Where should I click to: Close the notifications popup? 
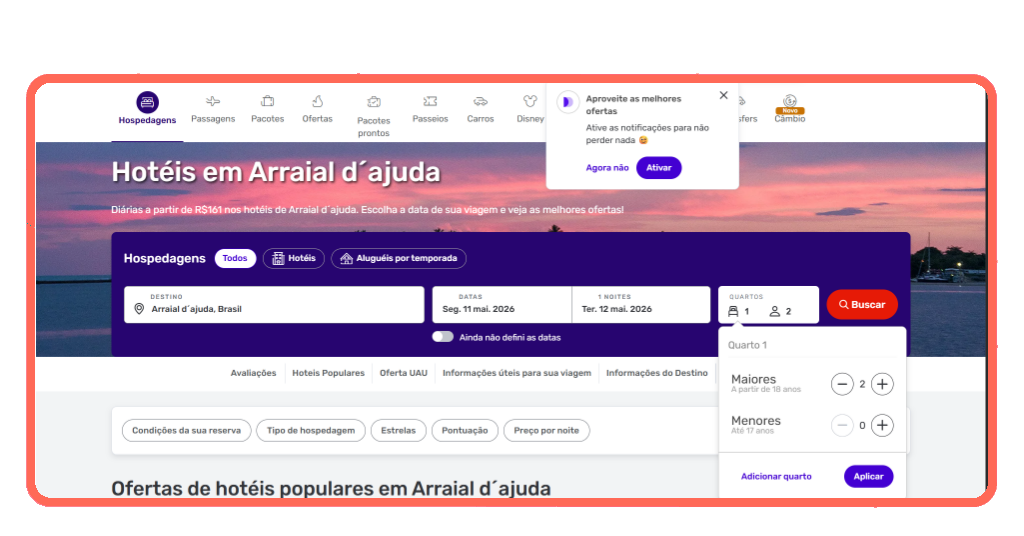(724, 95)
